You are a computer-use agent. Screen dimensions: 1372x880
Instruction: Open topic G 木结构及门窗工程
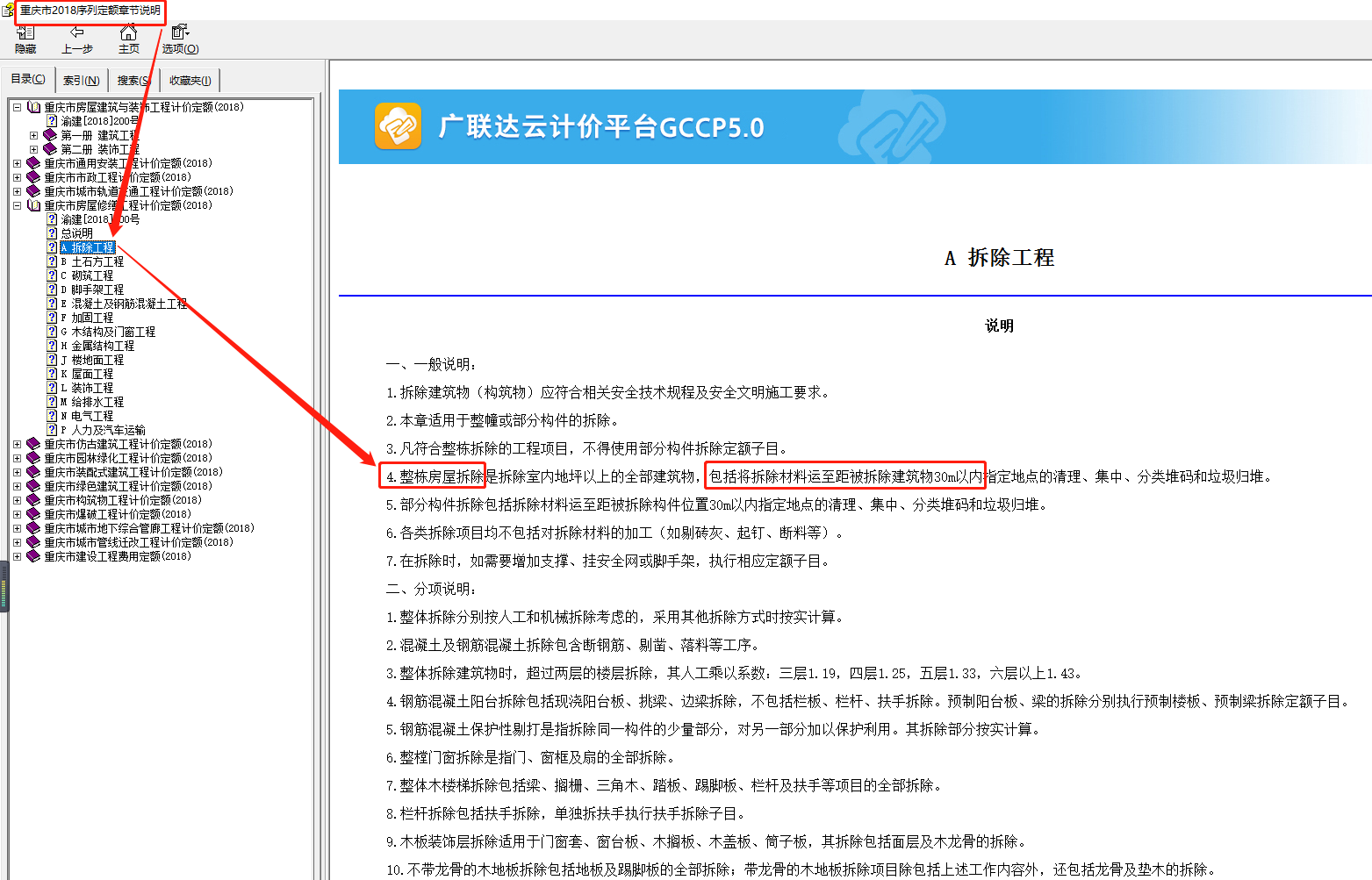coord(108,332)
